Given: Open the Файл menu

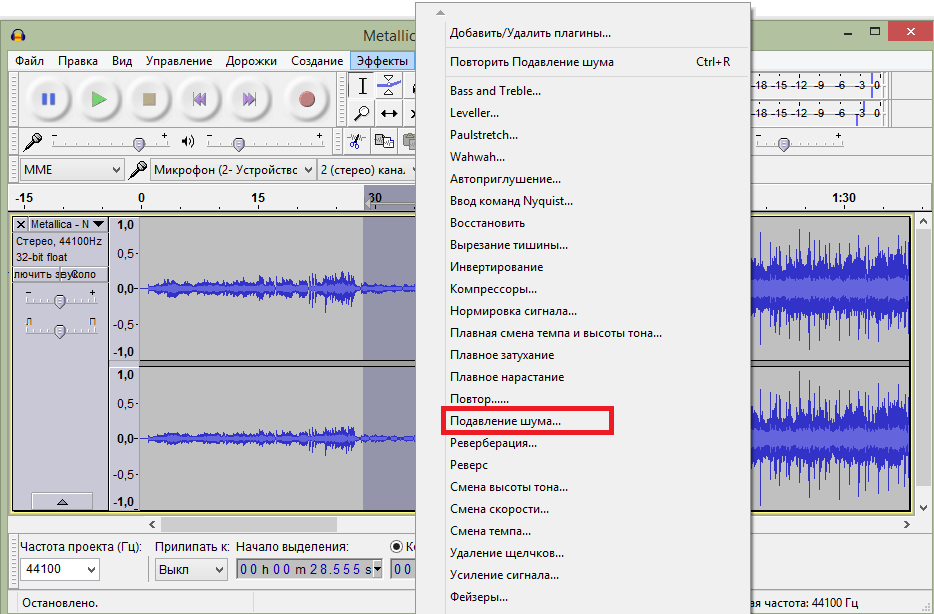Looking at the screenshot, I should (x=29, y=61).
